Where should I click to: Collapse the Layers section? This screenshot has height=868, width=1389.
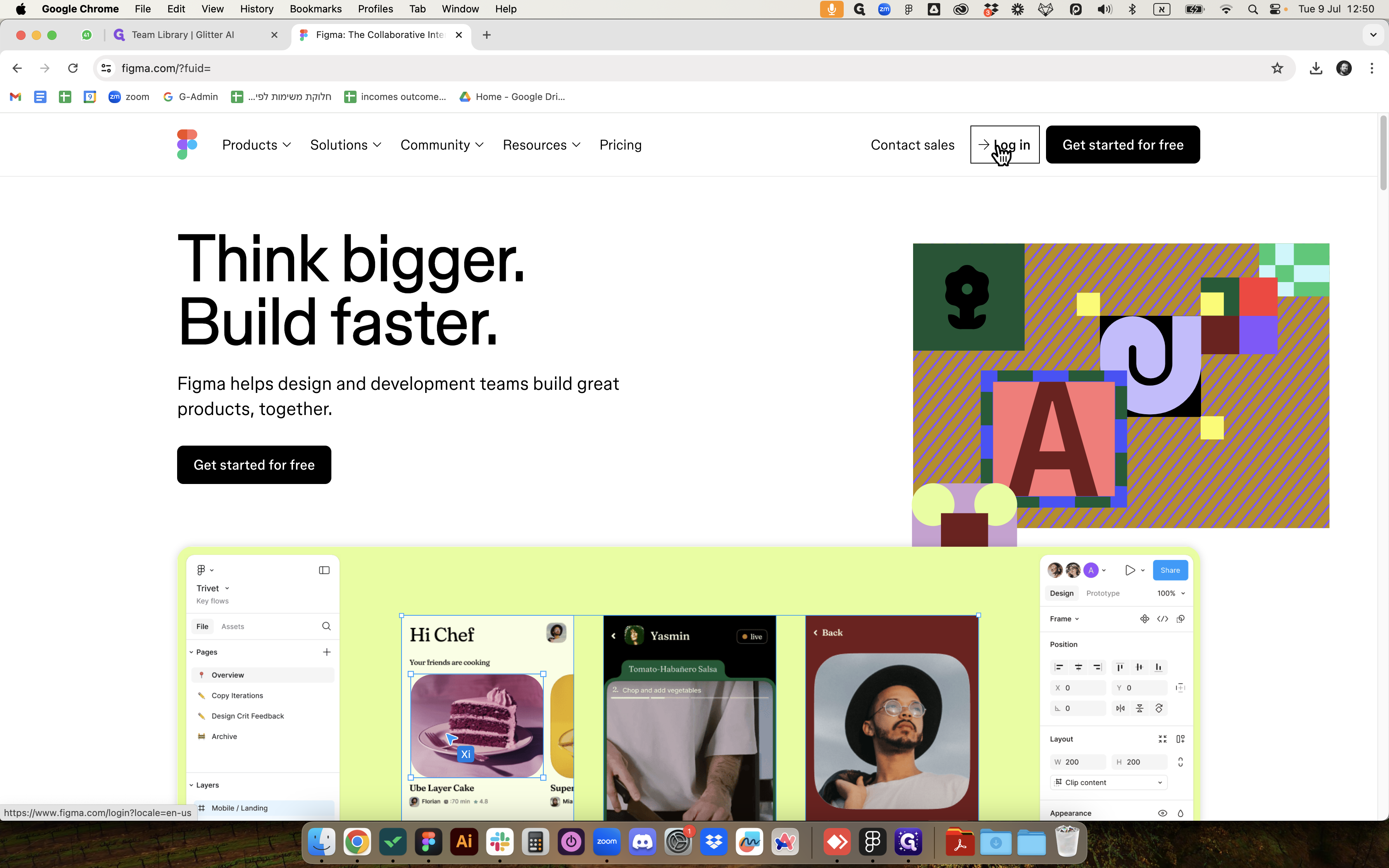pos(191,785)
